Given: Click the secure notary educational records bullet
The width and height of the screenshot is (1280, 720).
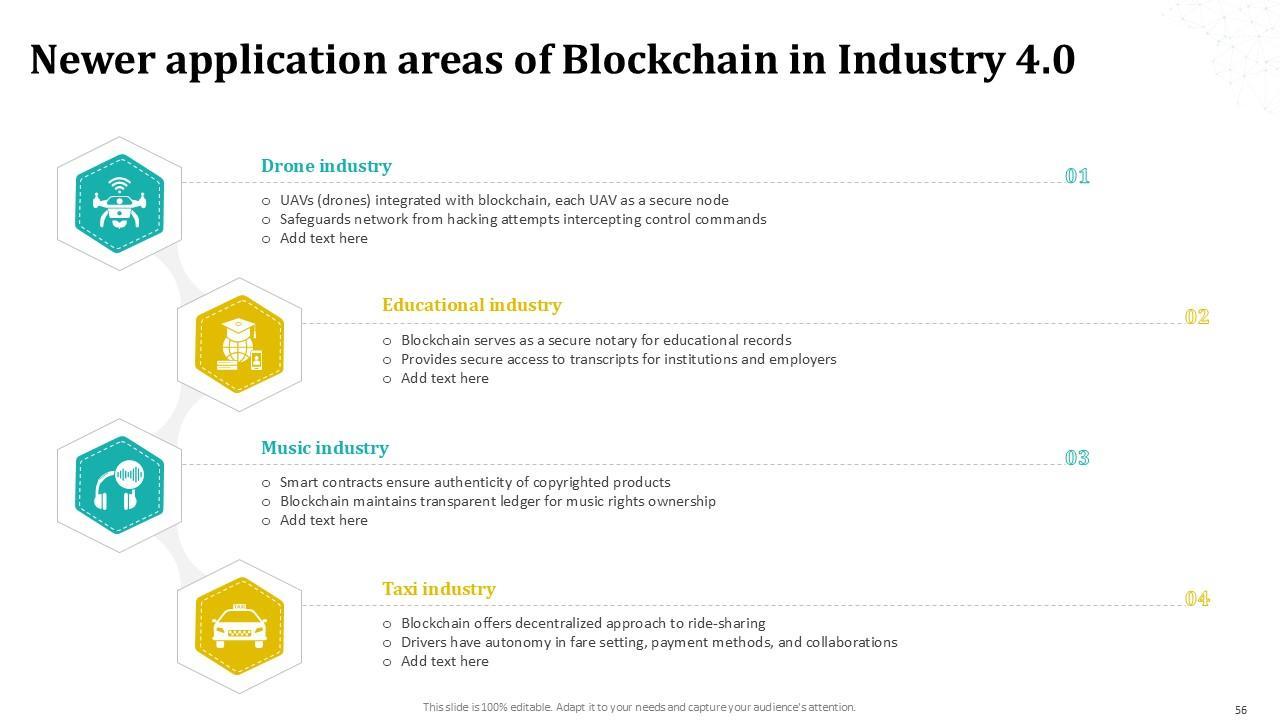Looking at the screenshot, I should [x=596, y=340].
